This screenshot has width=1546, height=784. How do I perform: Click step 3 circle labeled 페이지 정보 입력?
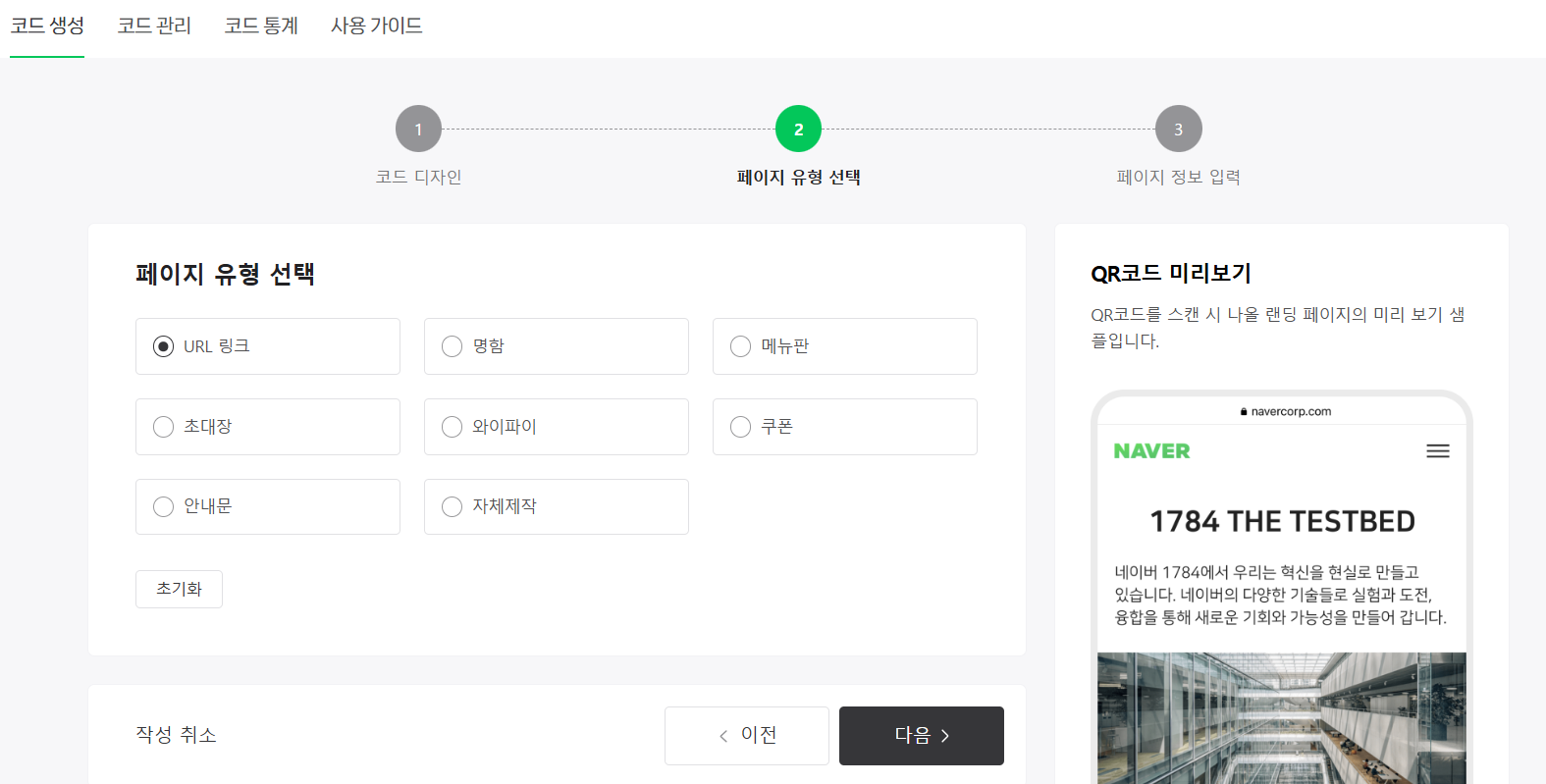tap(1178, 128)
